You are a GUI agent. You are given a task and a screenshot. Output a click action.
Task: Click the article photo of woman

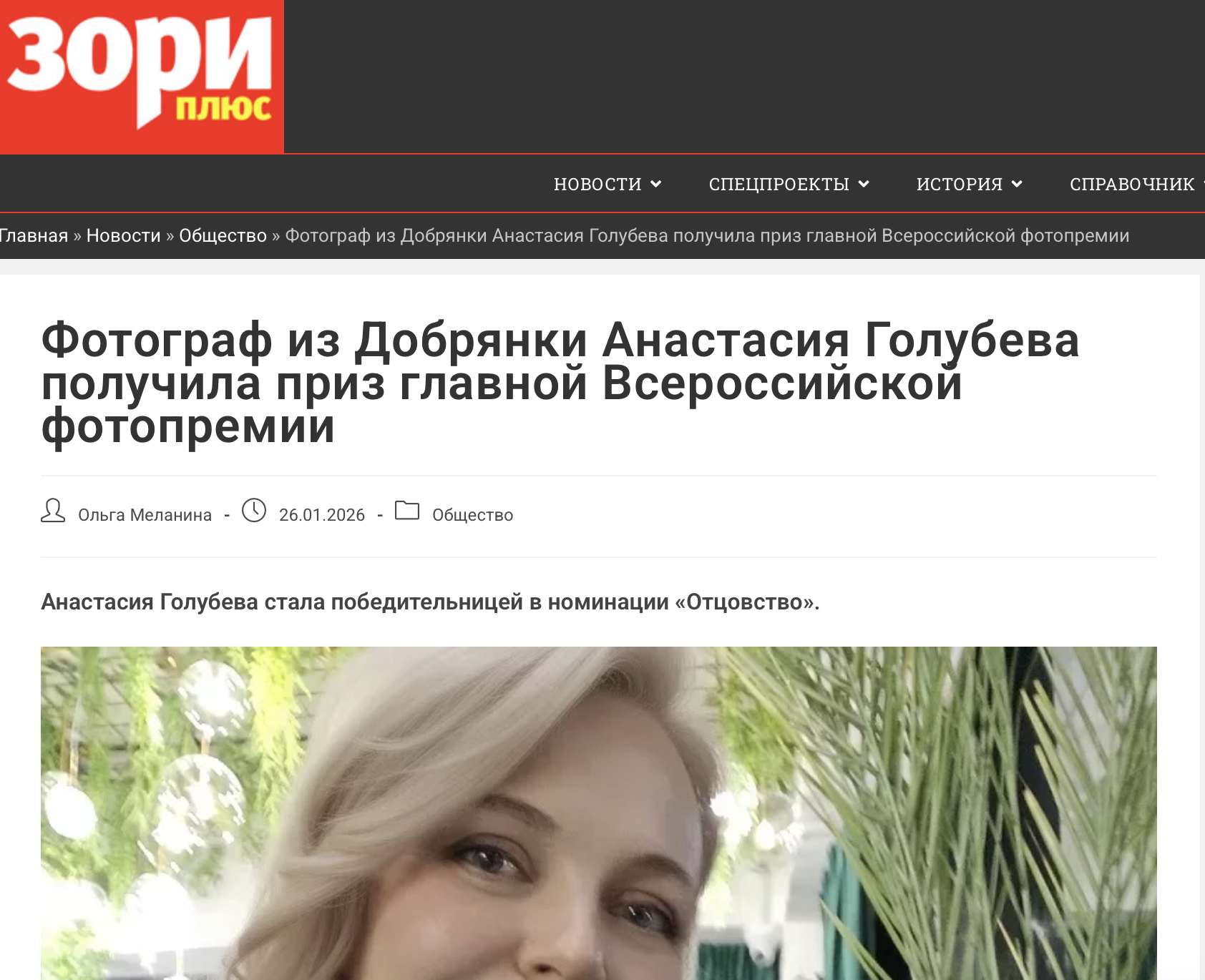tap(598, 813)
